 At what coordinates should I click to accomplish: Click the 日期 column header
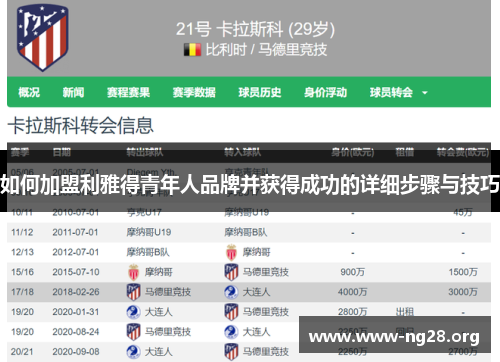62,152
